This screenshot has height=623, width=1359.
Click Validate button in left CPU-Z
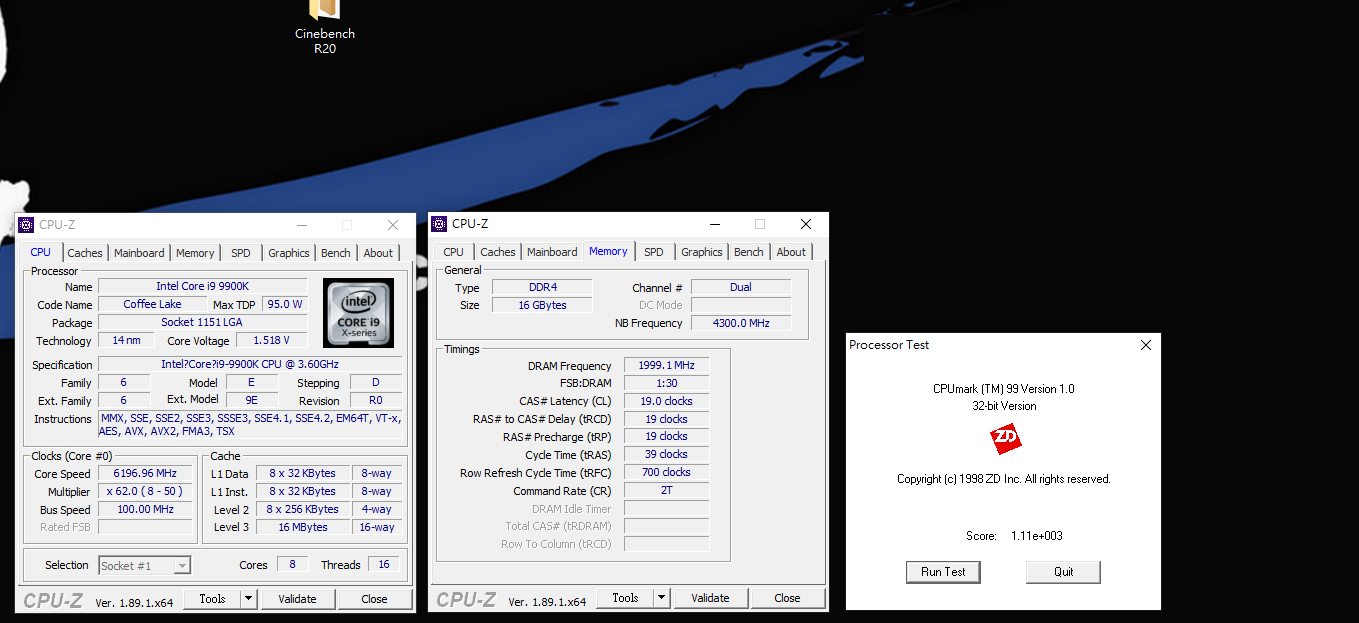click(297, 599)
